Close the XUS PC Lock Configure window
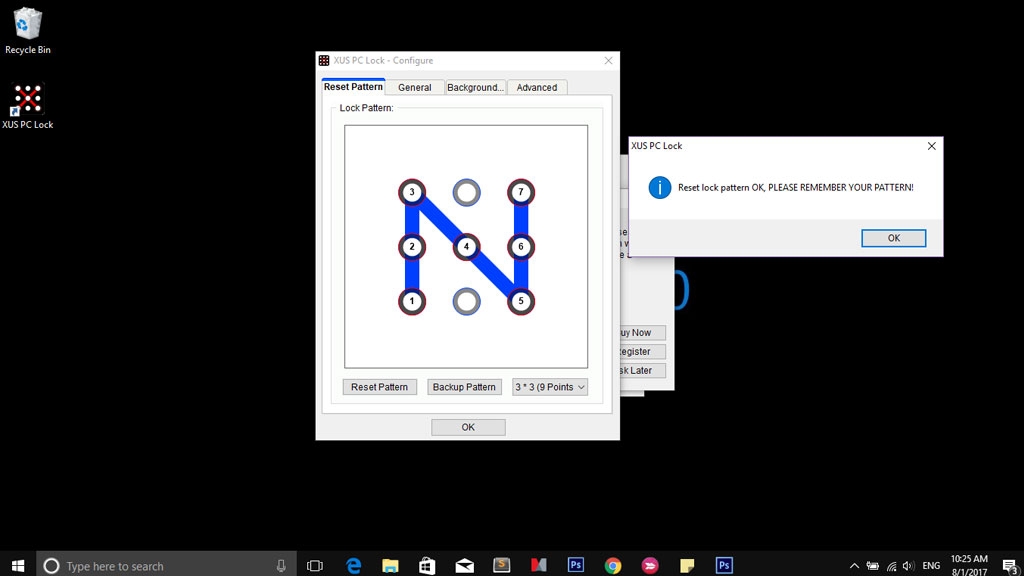 (x=608, y=60)
